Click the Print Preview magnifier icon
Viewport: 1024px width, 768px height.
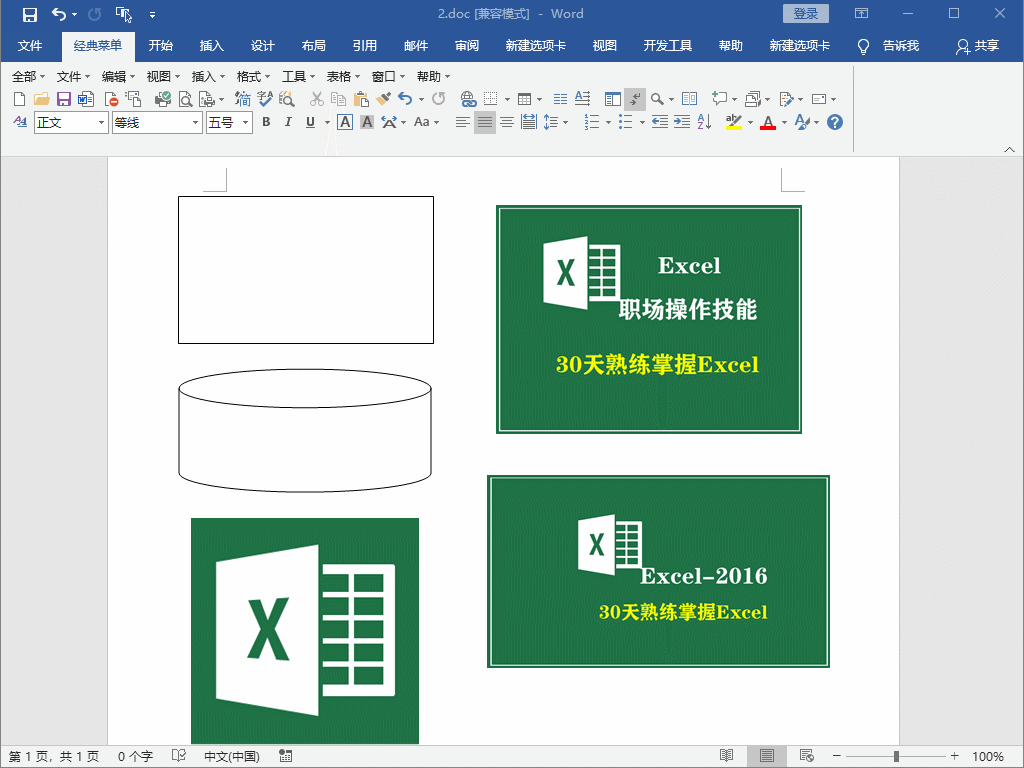tap(185, 99)
